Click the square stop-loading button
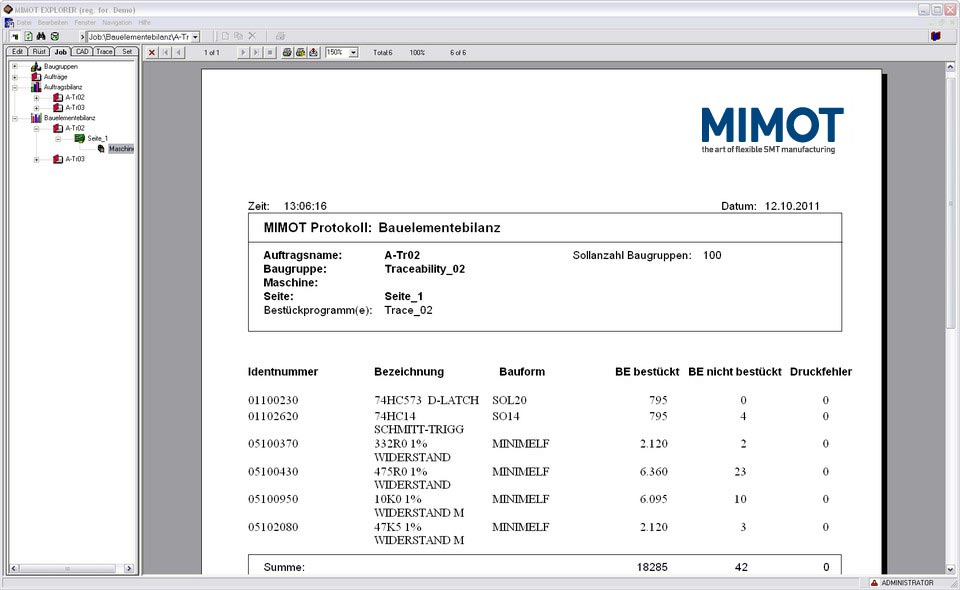The width and height of the screenshot is (960, 590). [270, 53]
